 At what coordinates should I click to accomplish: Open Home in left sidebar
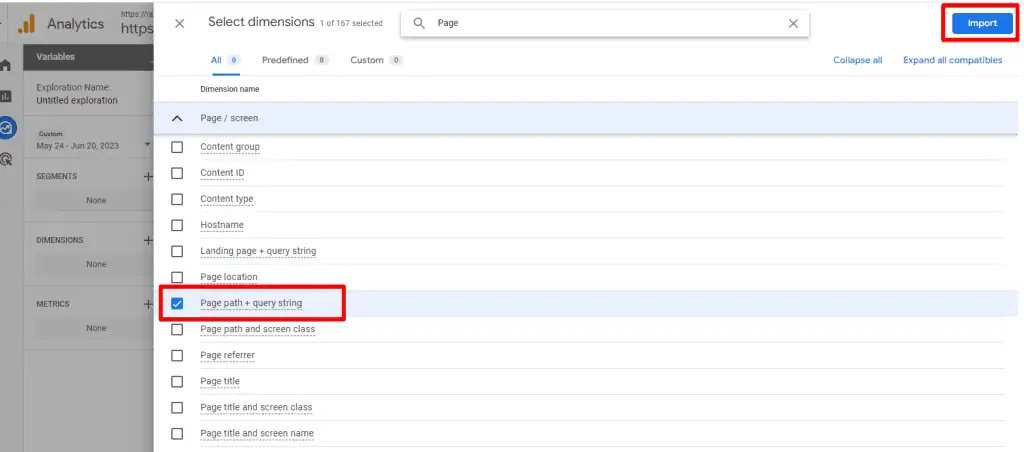6,65
